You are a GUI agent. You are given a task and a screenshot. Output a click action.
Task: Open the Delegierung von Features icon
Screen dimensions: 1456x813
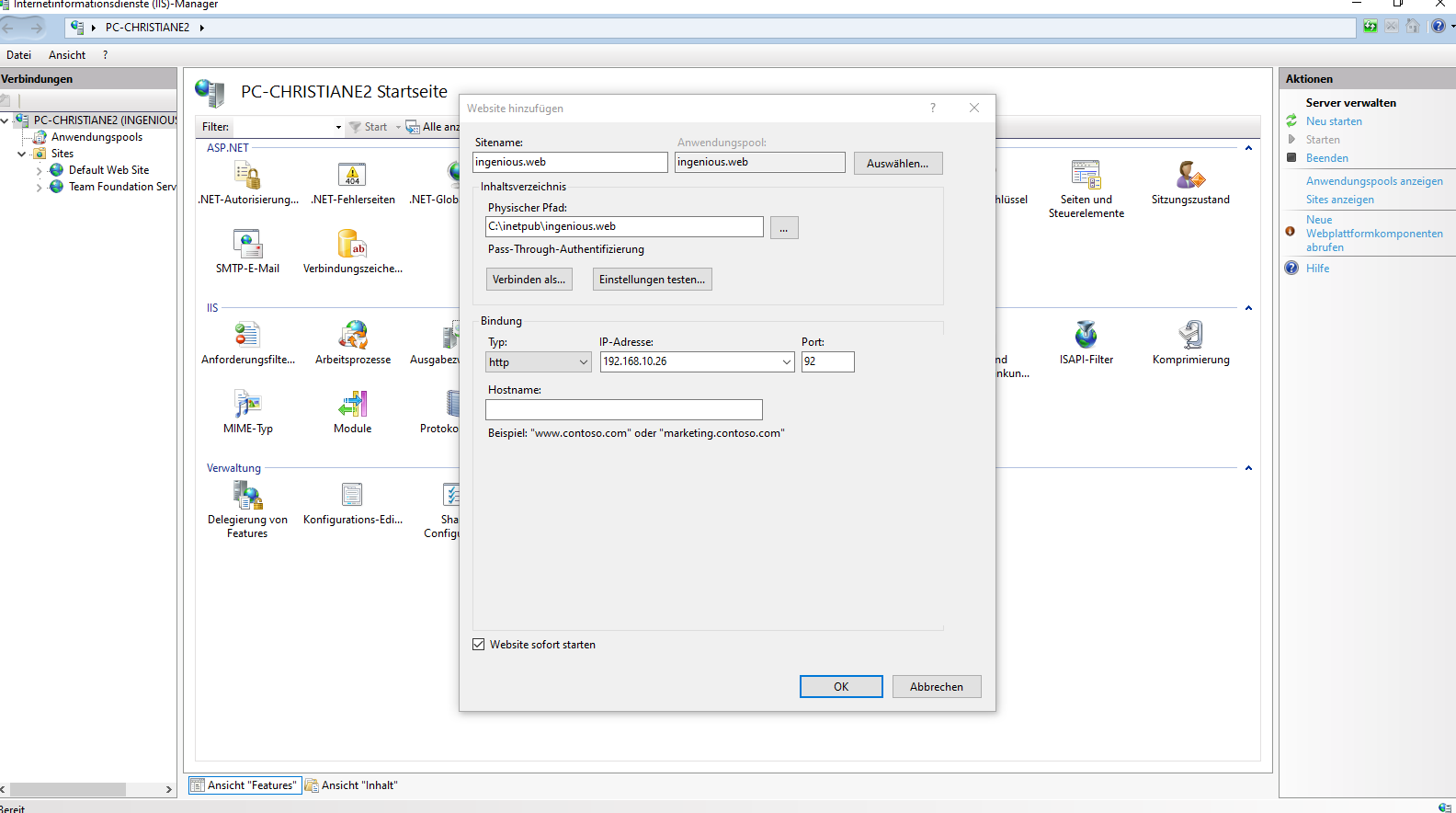click(248, 495)
